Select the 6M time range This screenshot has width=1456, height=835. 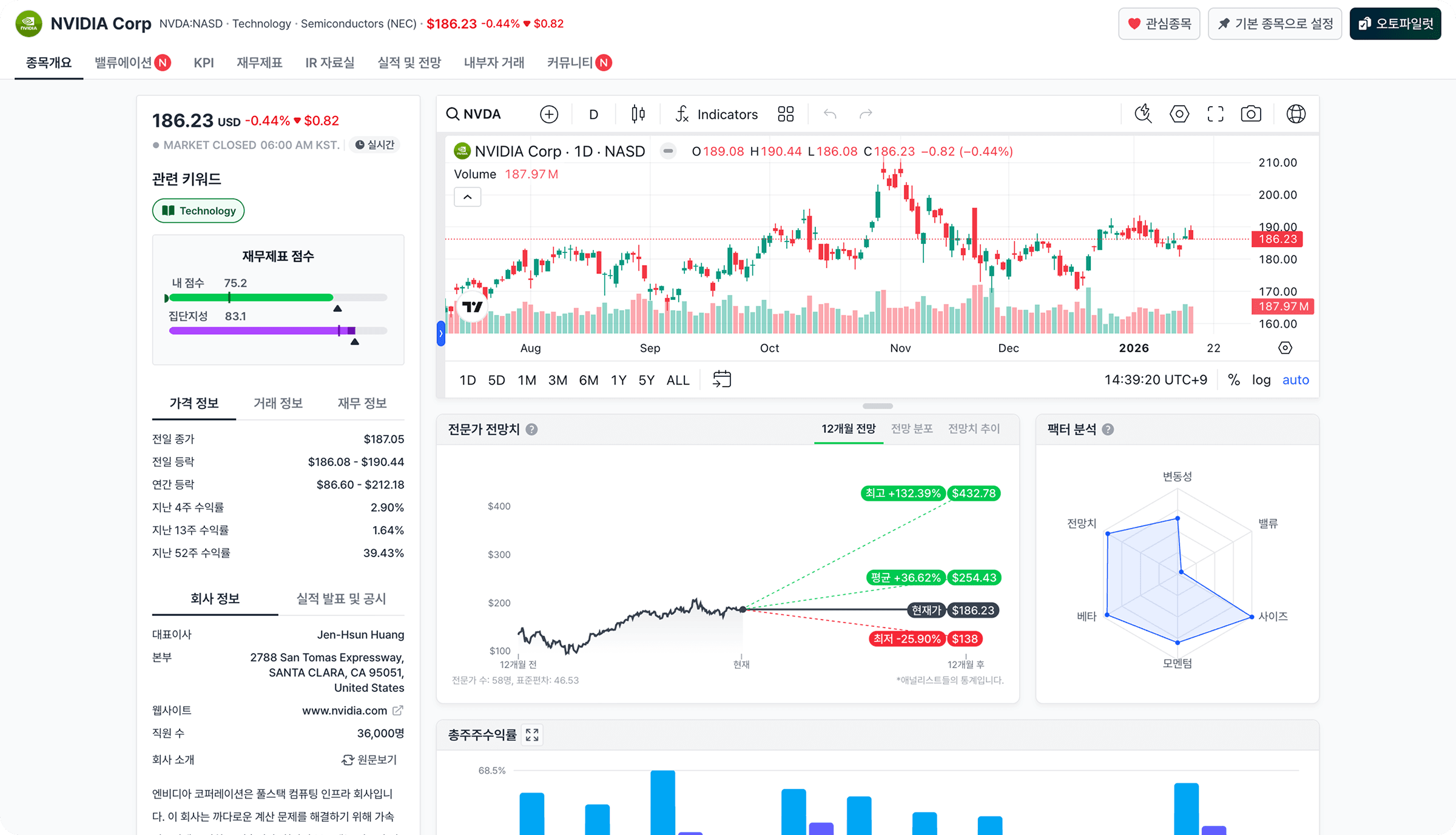coord(588,380)
